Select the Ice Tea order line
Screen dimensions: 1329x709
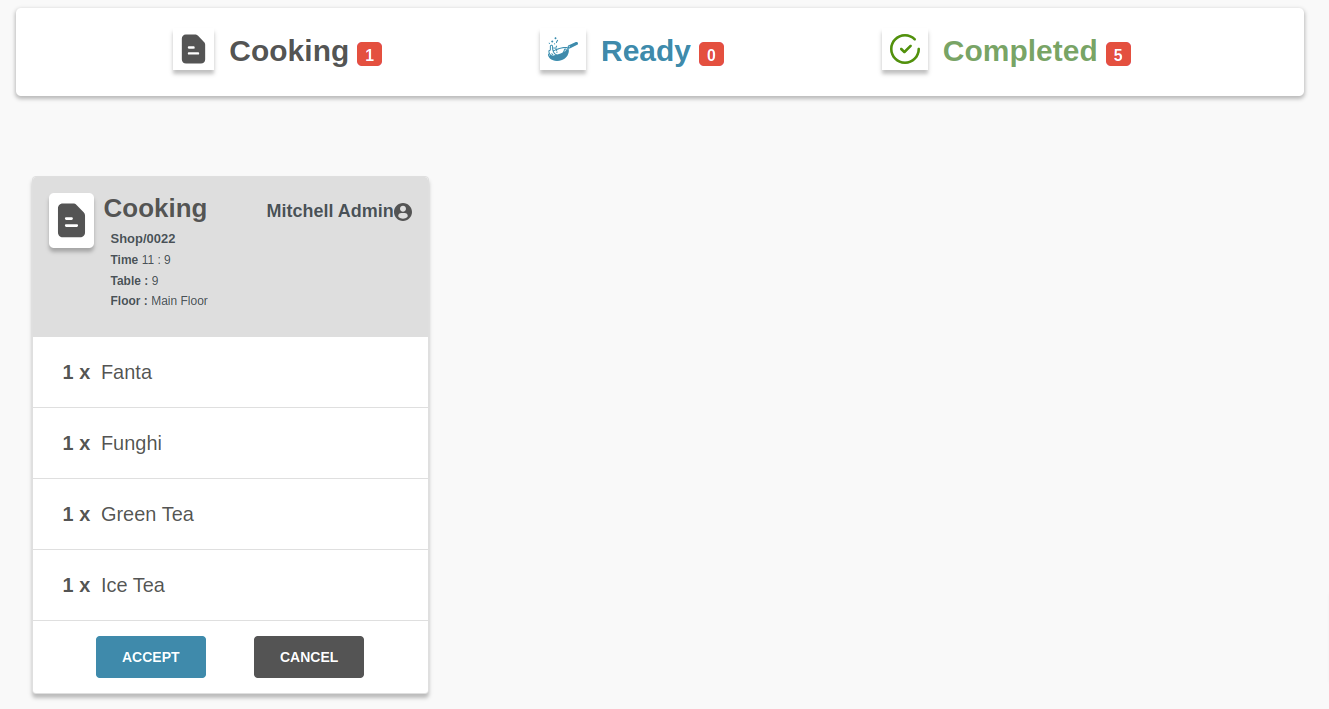231,585
